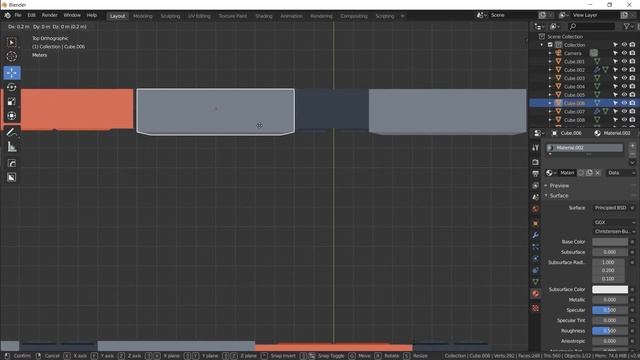Select the Rotate tool
The height and width of the screenshot is (360, 640).
pyautogui.click(x=11, y=87)
